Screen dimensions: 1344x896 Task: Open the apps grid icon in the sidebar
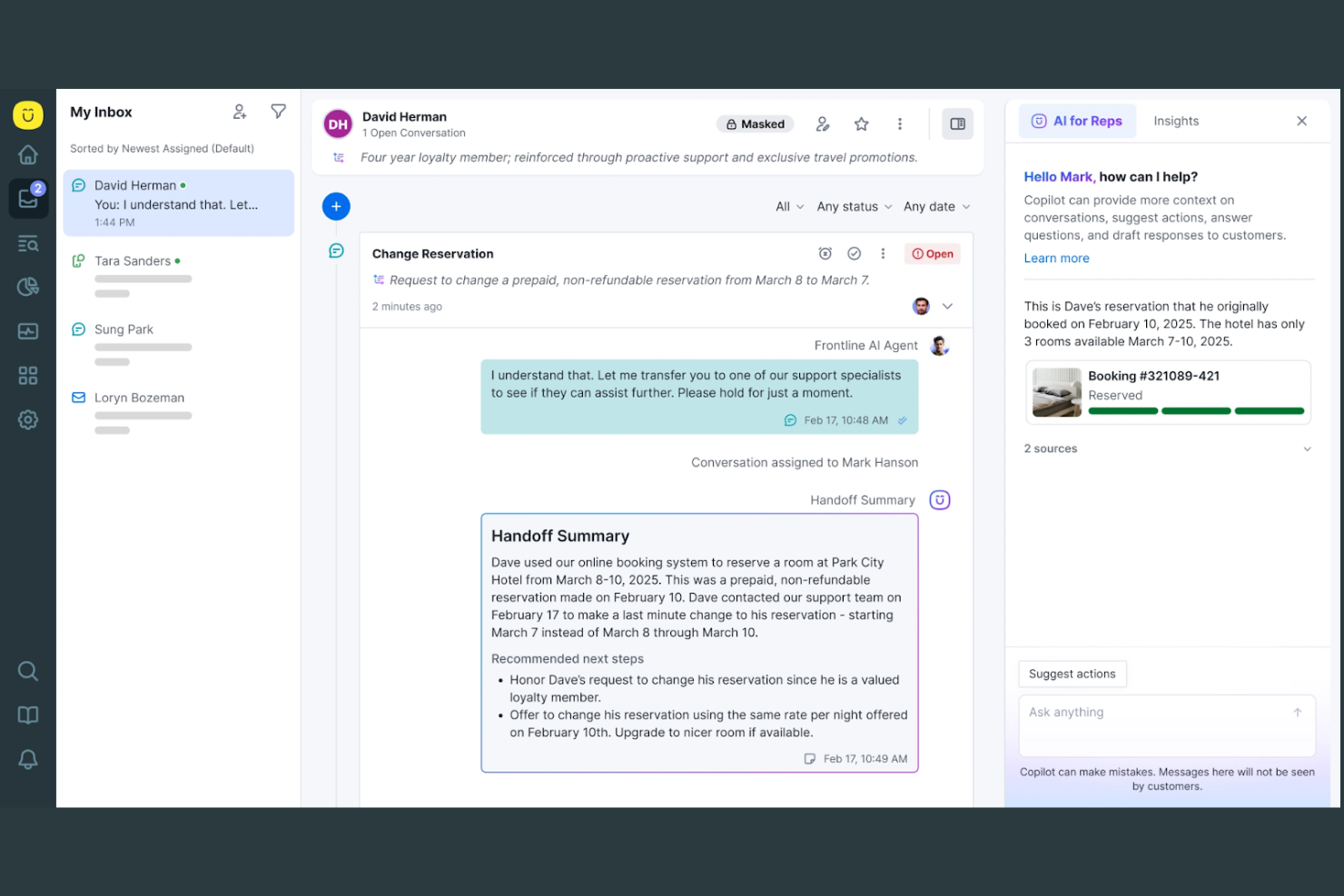27,375
